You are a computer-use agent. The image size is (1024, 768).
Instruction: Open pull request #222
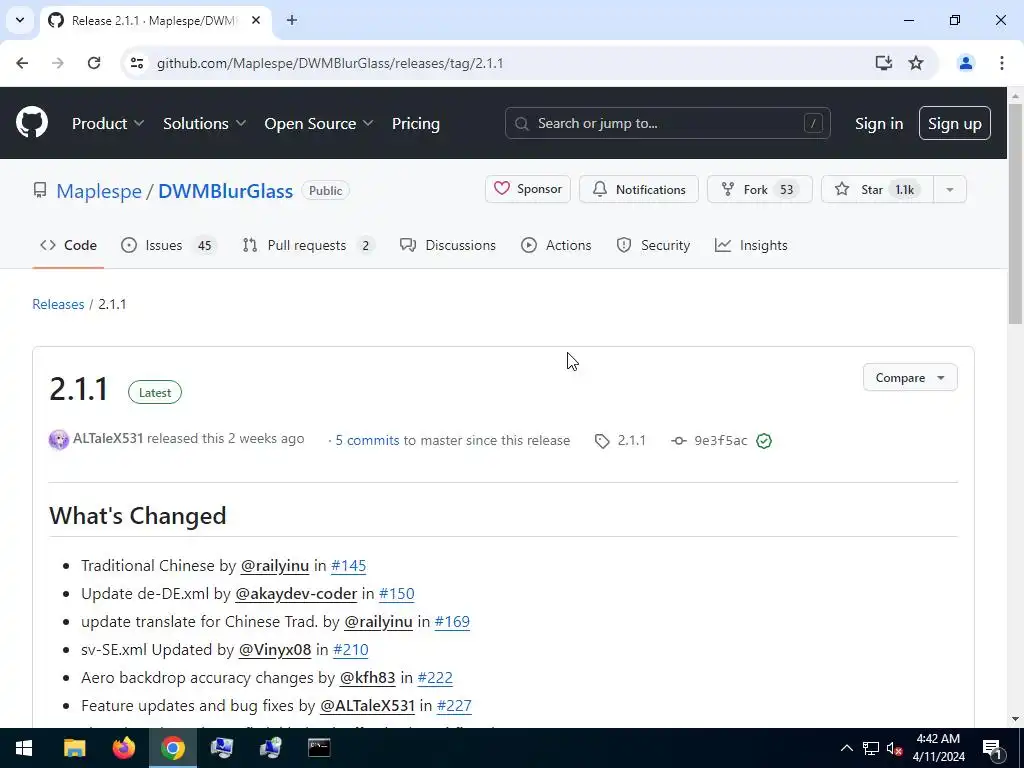click(x=435, y=677)
